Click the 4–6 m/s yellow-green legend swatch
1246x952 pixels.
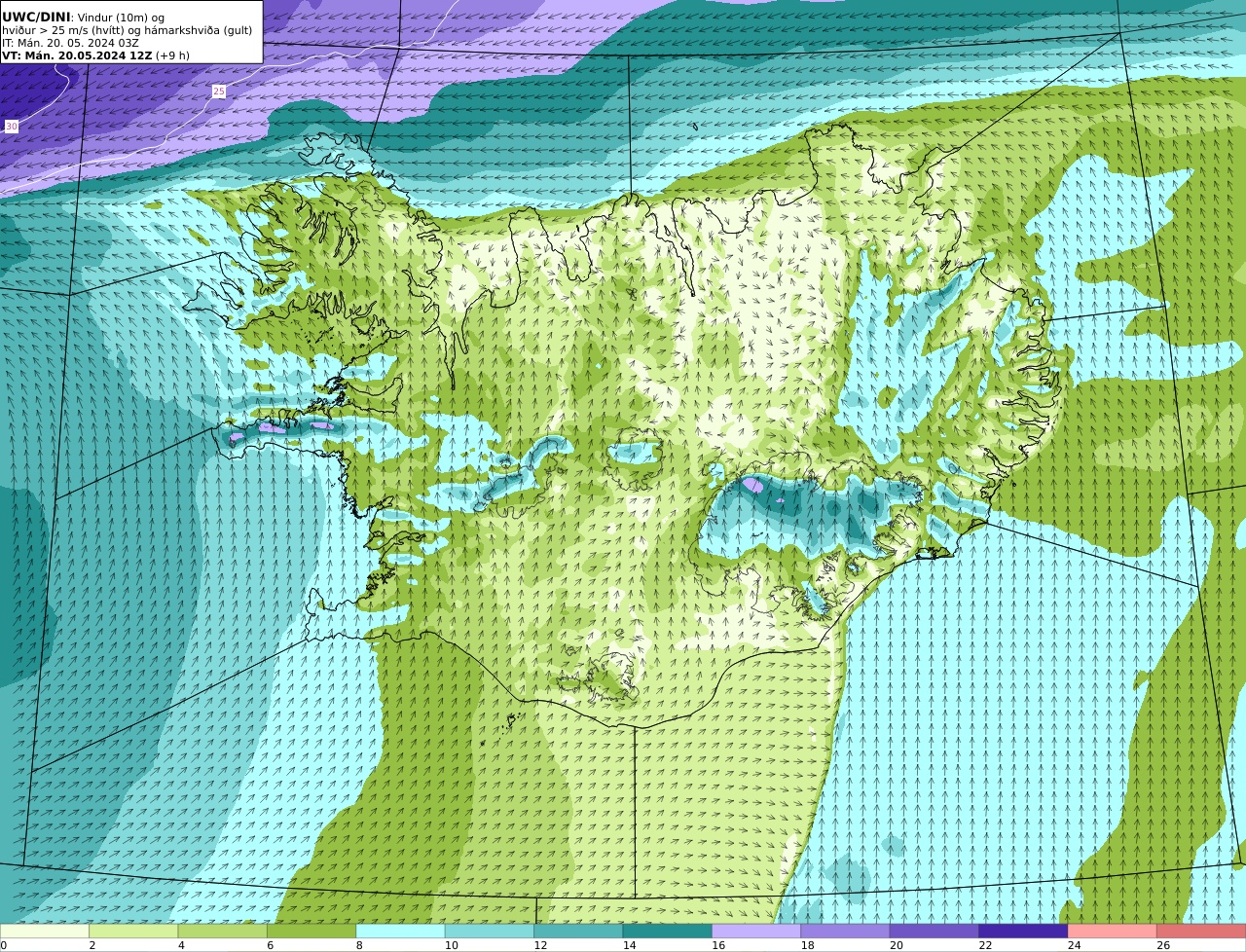pos(223,931)
